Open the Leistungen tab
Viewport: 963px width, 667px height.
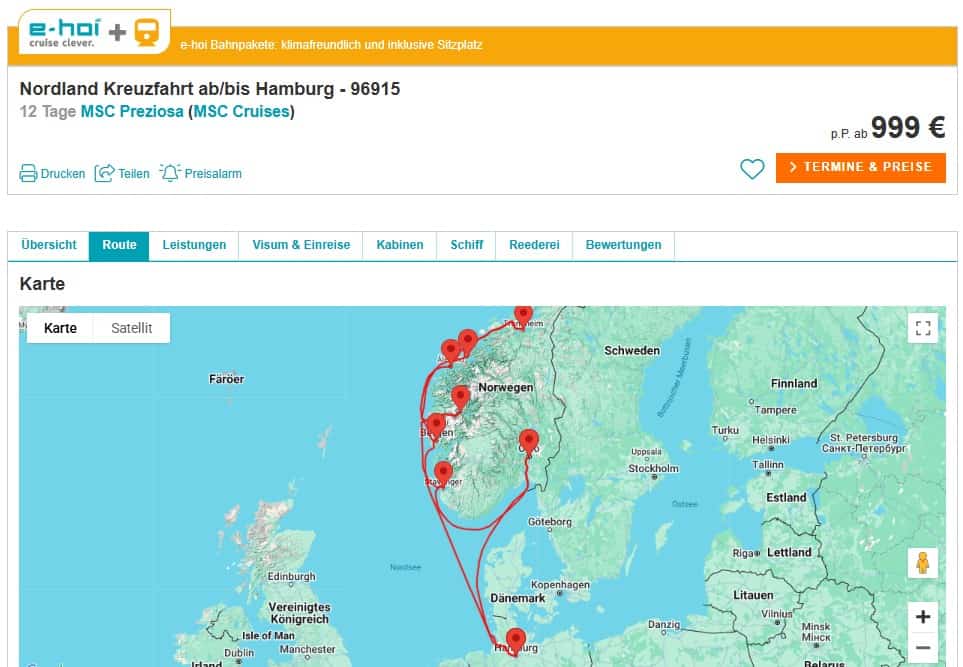tap(194, 245)
